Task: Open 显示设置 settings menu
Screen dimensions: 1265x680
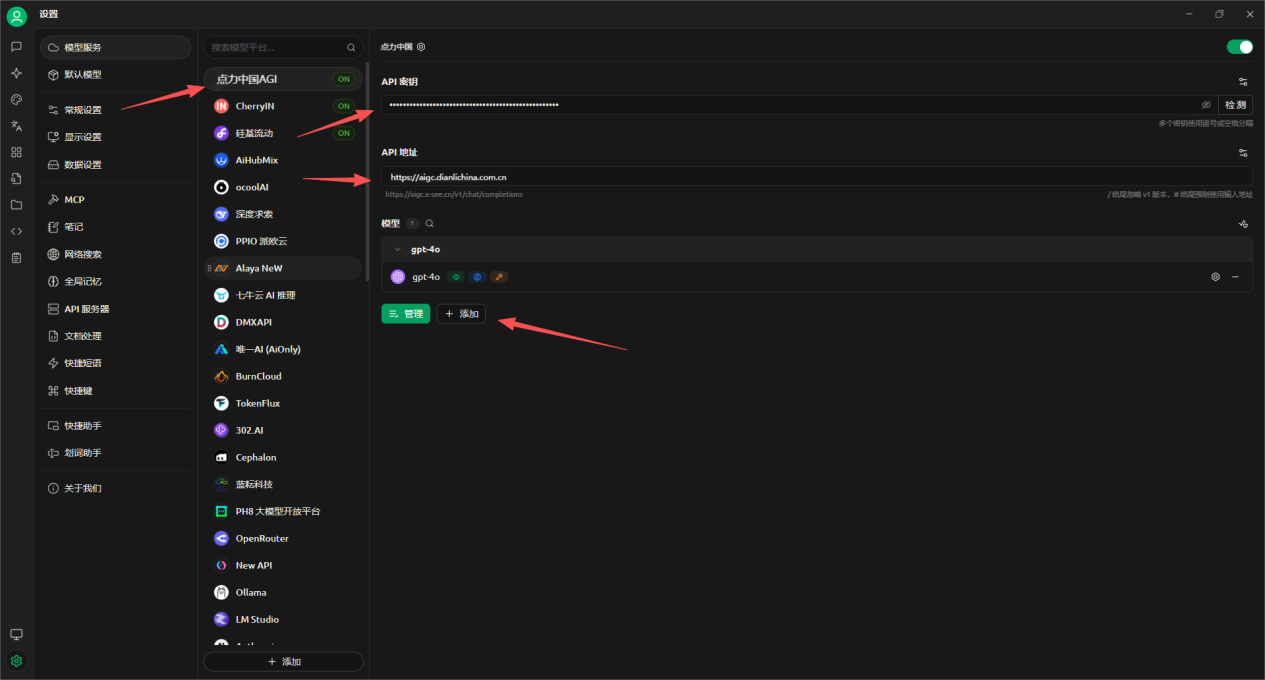Action: (x=116, y=137)
